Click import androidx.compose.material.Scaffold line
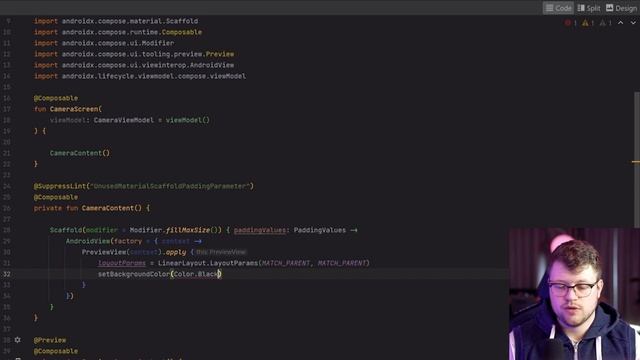This screenshot has height=360, width=640. pos(116,21)
